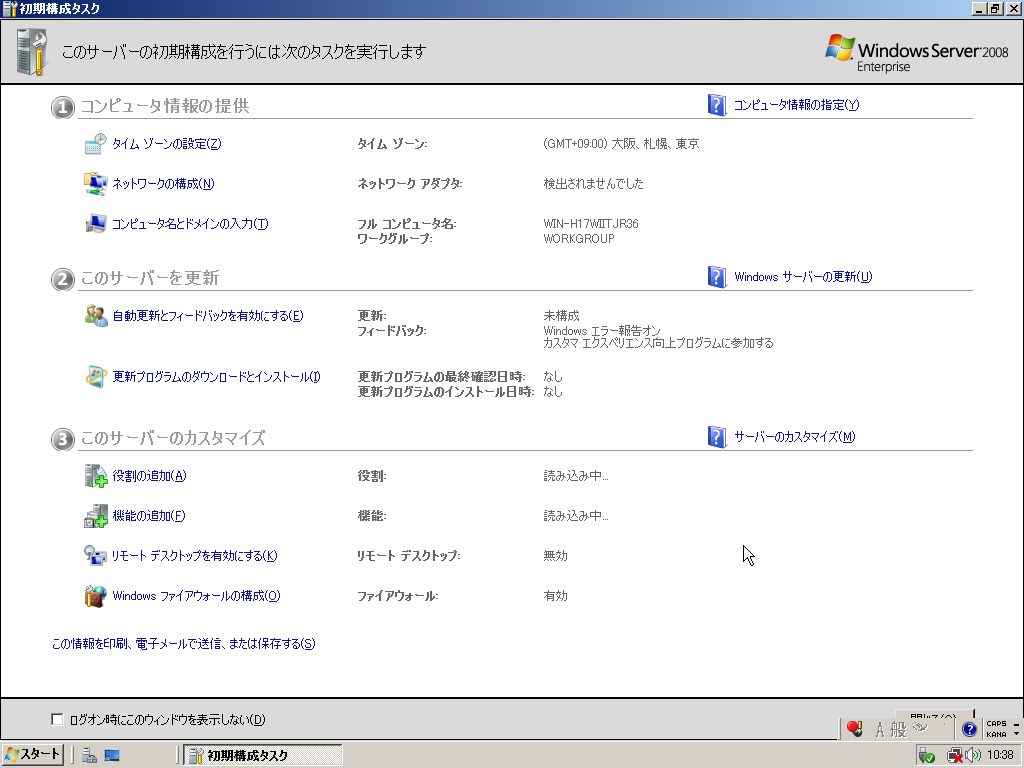Open Windows ファイアウォールの構成(O) link
Screen dimensions: 1024x768
(x=196, y=596)
